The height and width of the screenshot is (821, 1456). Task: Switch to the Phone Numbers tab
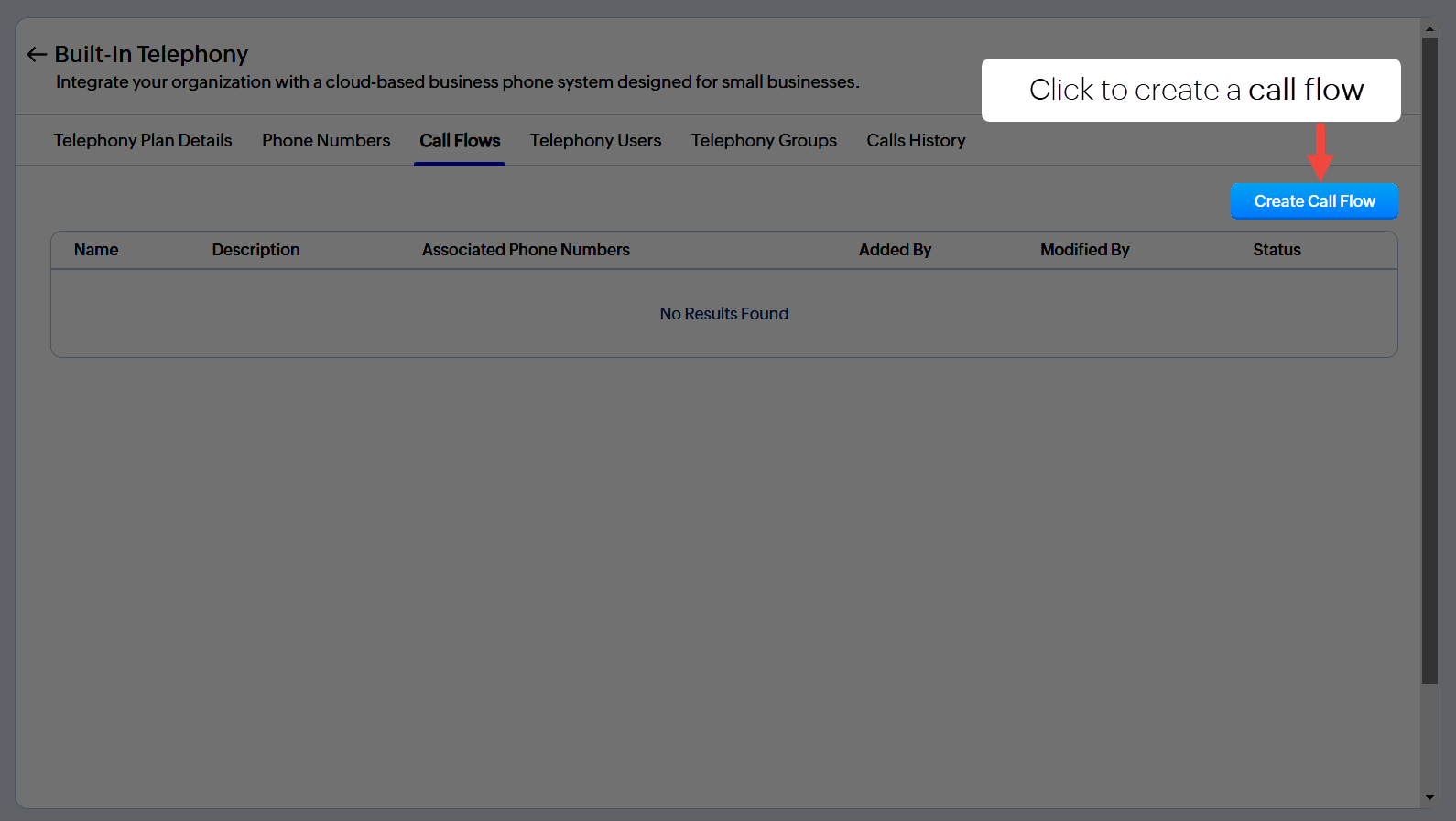coord(326,140)
